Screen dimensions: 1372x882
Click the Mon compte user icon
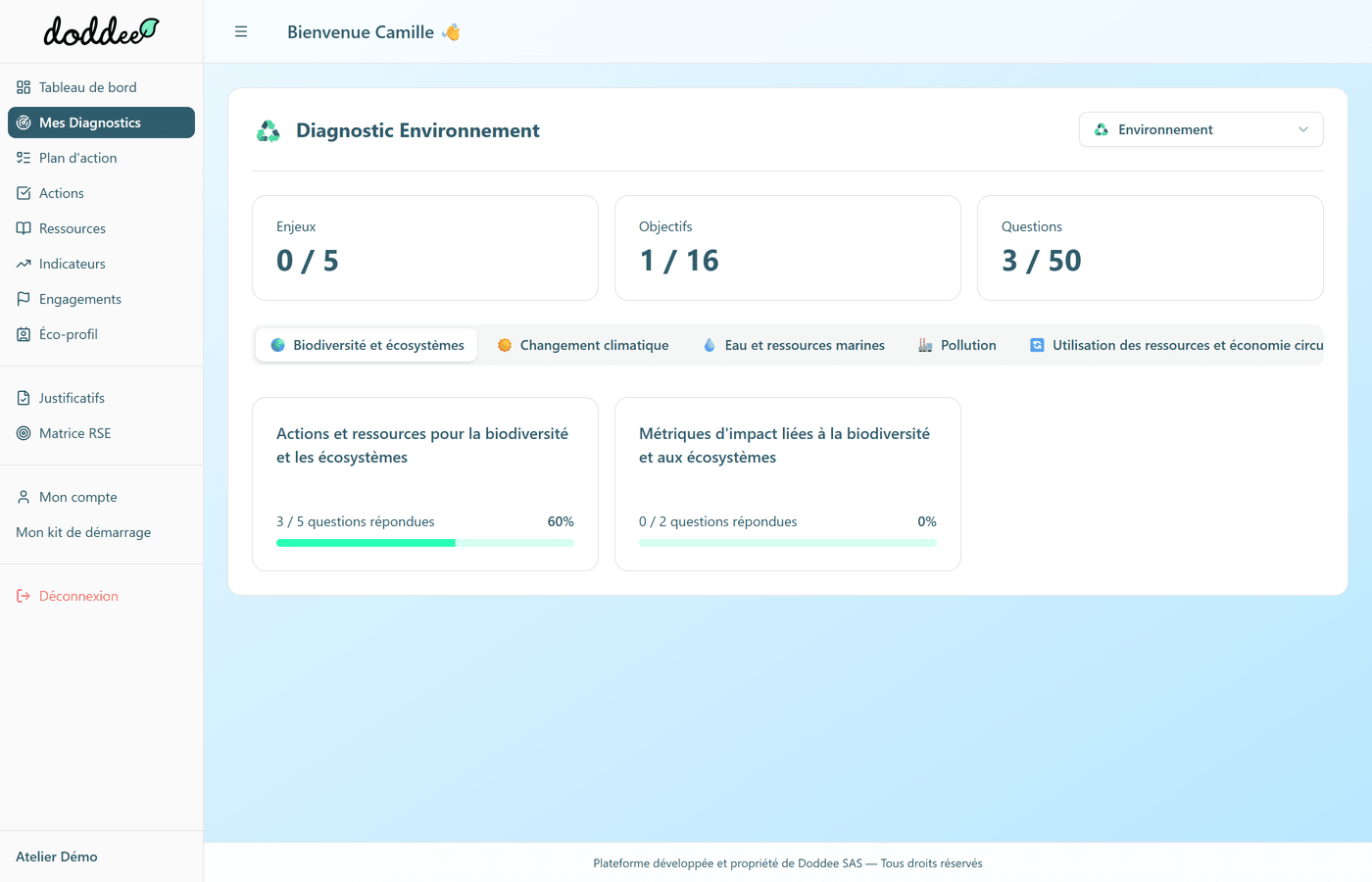point(24,497)
